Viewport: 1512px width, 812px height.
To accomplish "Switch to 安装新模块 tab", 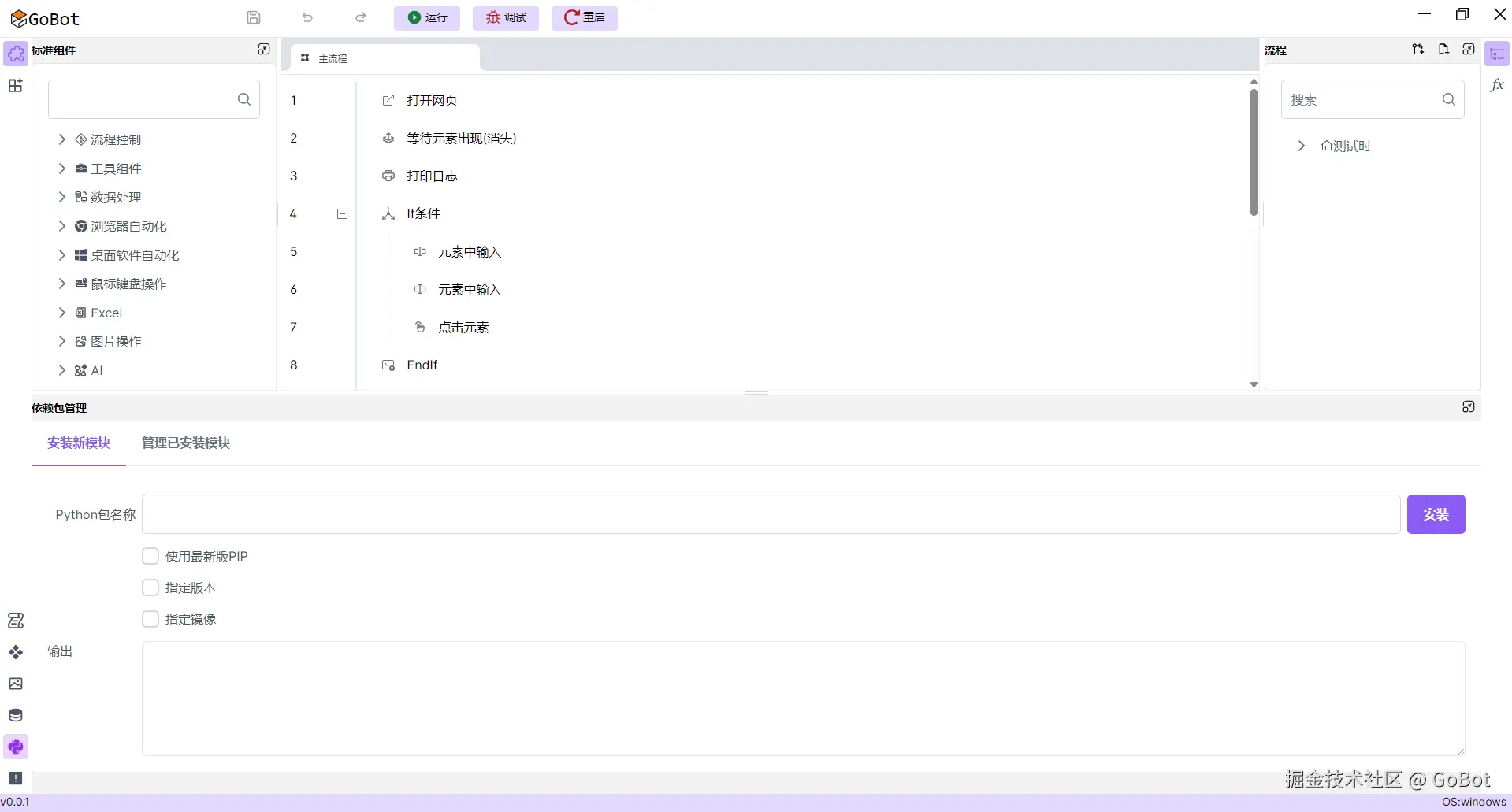I will (x=79, y=443).
